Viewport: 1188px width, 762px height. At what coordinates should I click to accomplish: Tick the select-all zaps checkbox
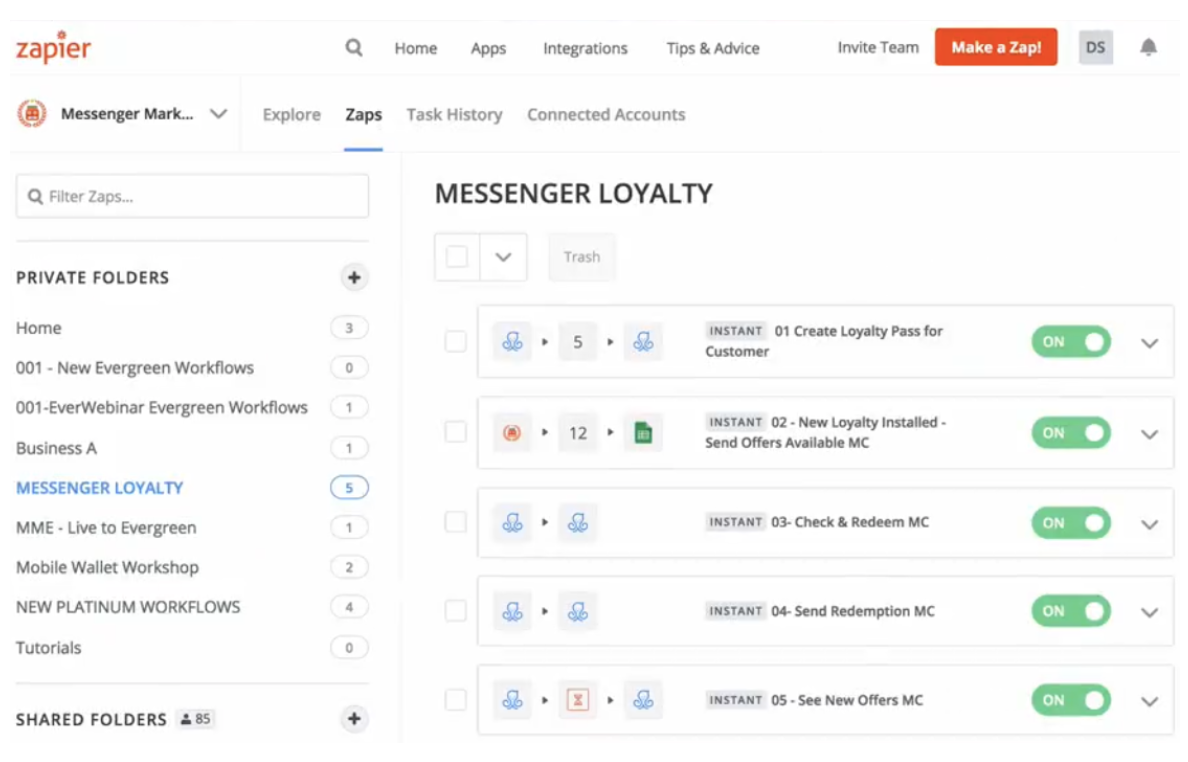(x=457, y=257)
